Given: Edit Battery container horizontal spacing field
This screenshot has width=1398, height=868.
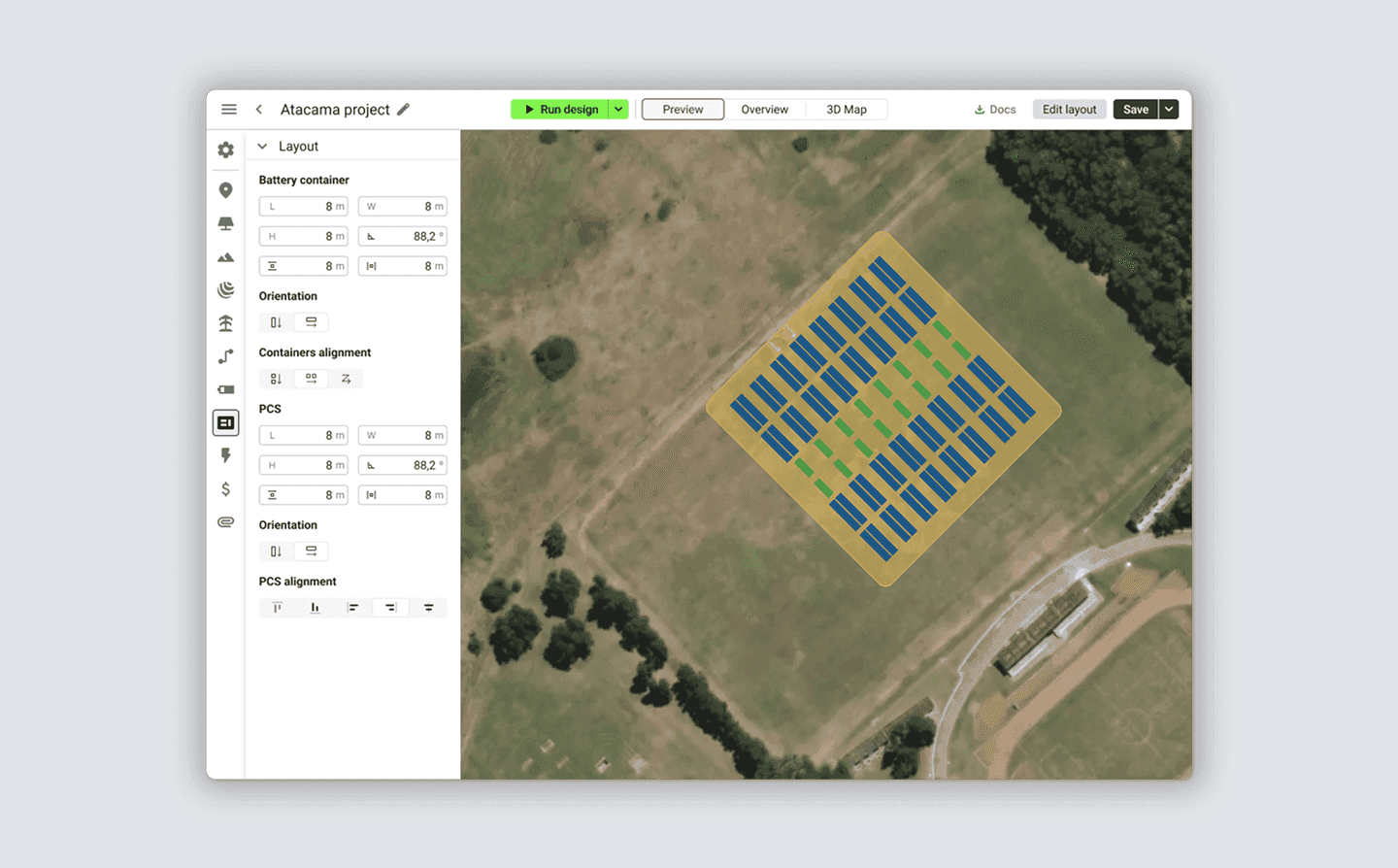Looking at the screenshot, I should pyautogui.click(x=402, y=266).
